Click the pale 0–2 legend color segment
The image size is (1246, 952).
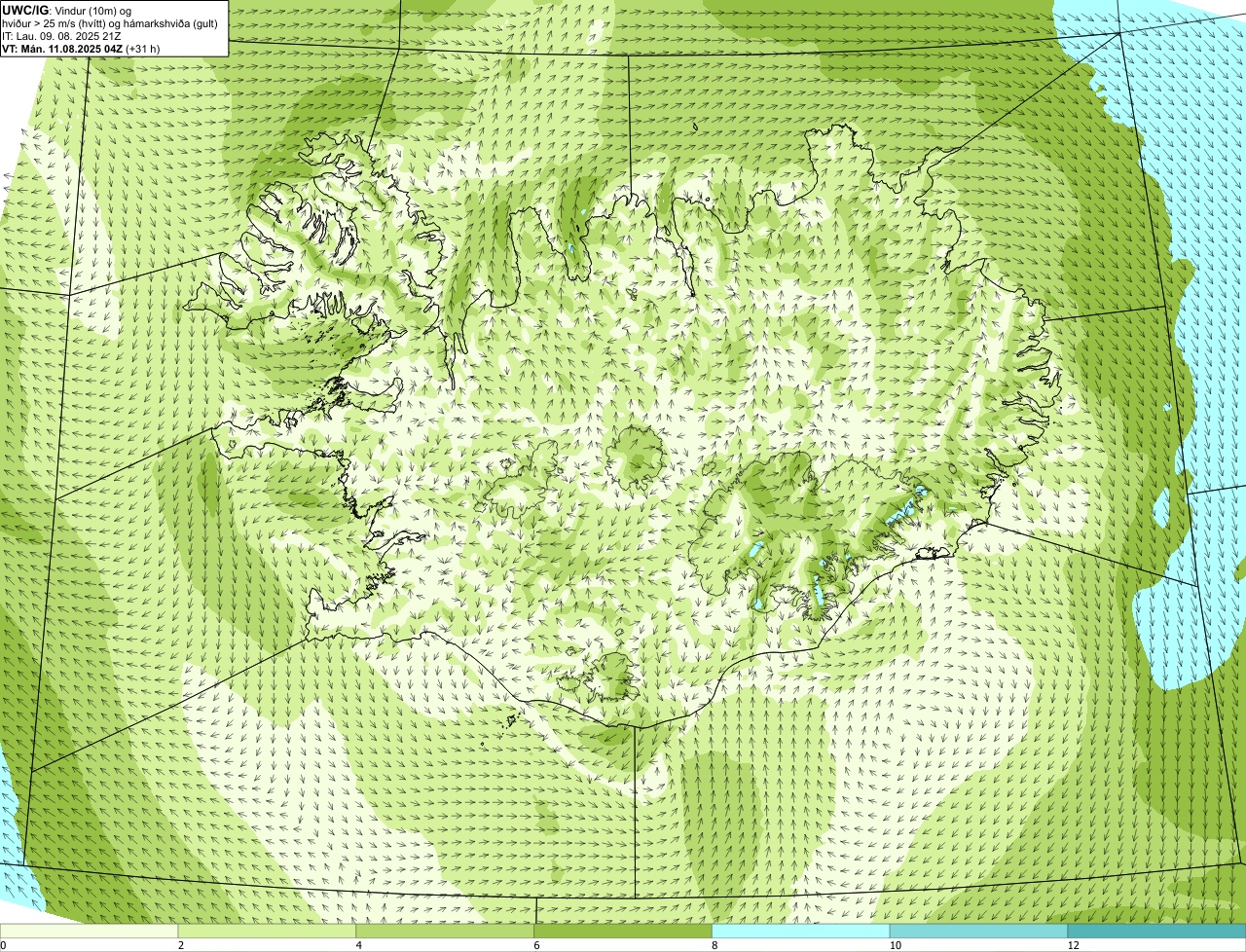pyautogui.click(x=90, y=932)
